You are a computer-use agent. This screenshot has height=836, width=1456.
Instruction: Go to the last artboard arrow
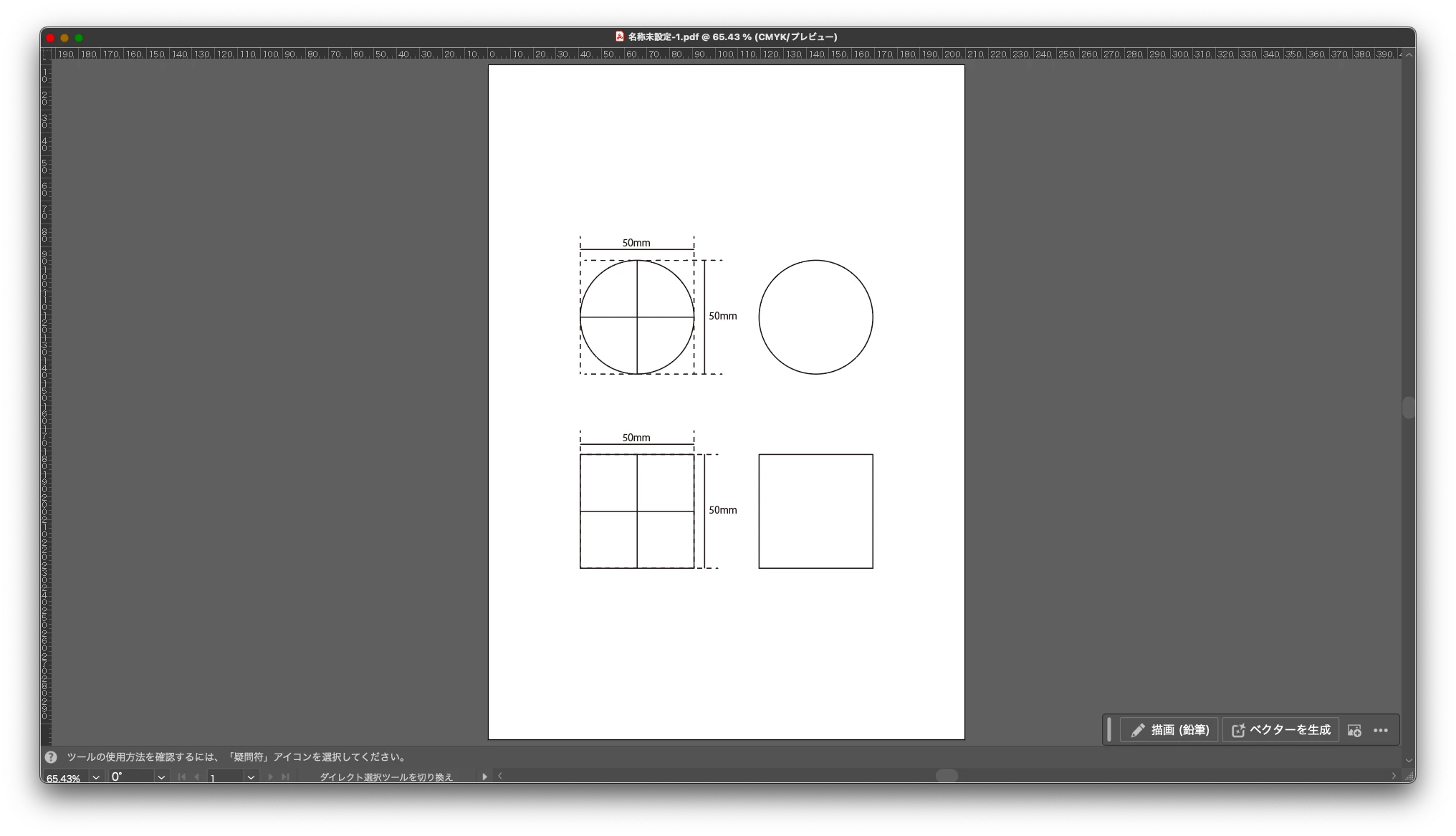[285, 777]
